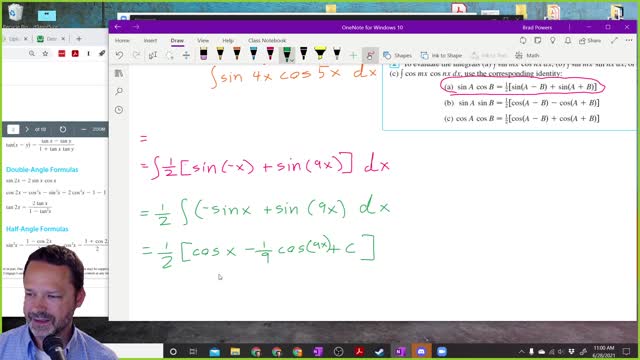640x360 pixels.
Task: Open Recycle Bin on desktop
Action: [15, 16]
